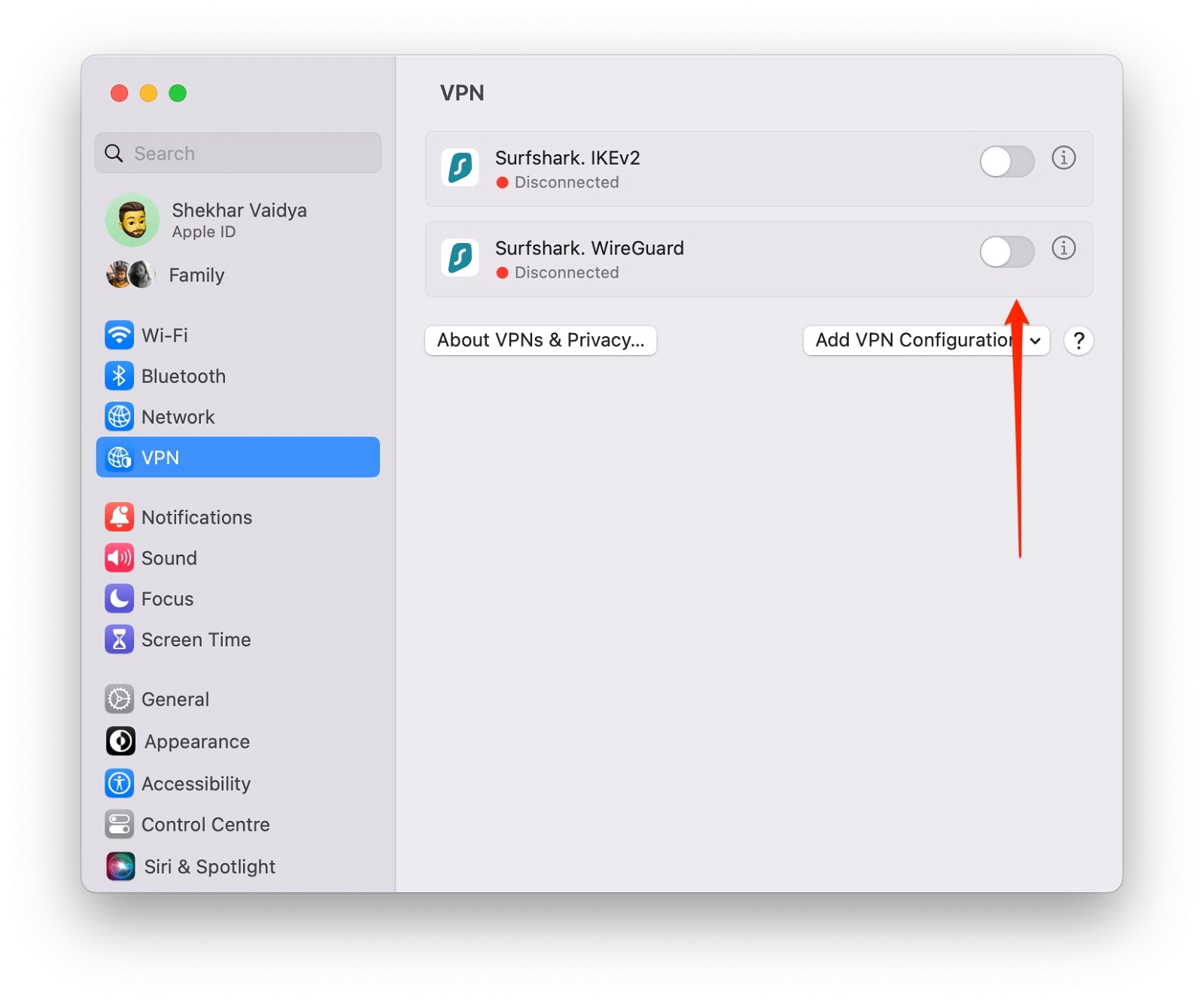This screenshot has width=1204, height=1000.
Task: Click About VPNs & Privacy button
Action: [x=540, y=340]
